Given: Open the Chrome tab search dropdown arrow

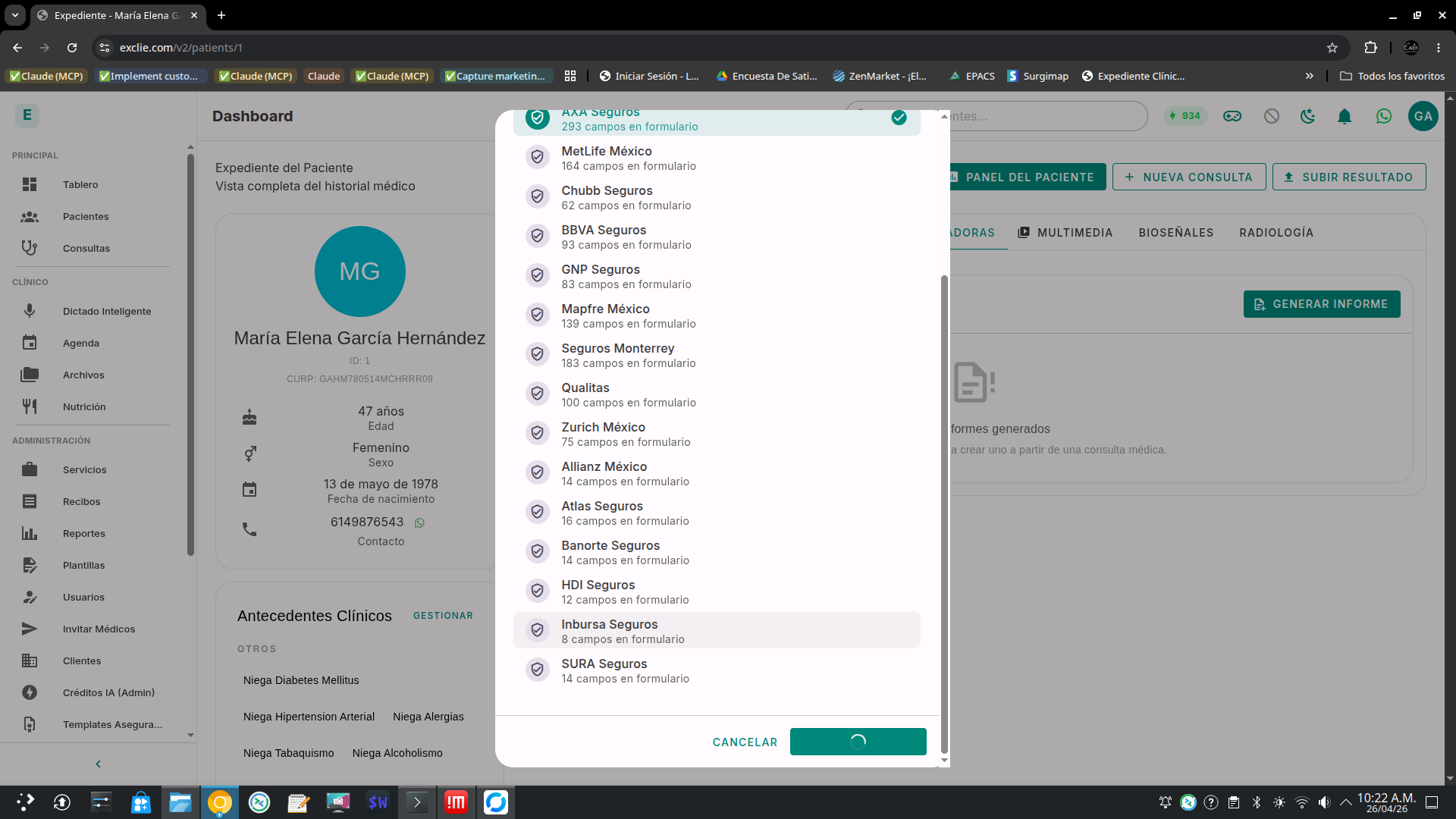Looking at the screenshot, I should point(14,15).
